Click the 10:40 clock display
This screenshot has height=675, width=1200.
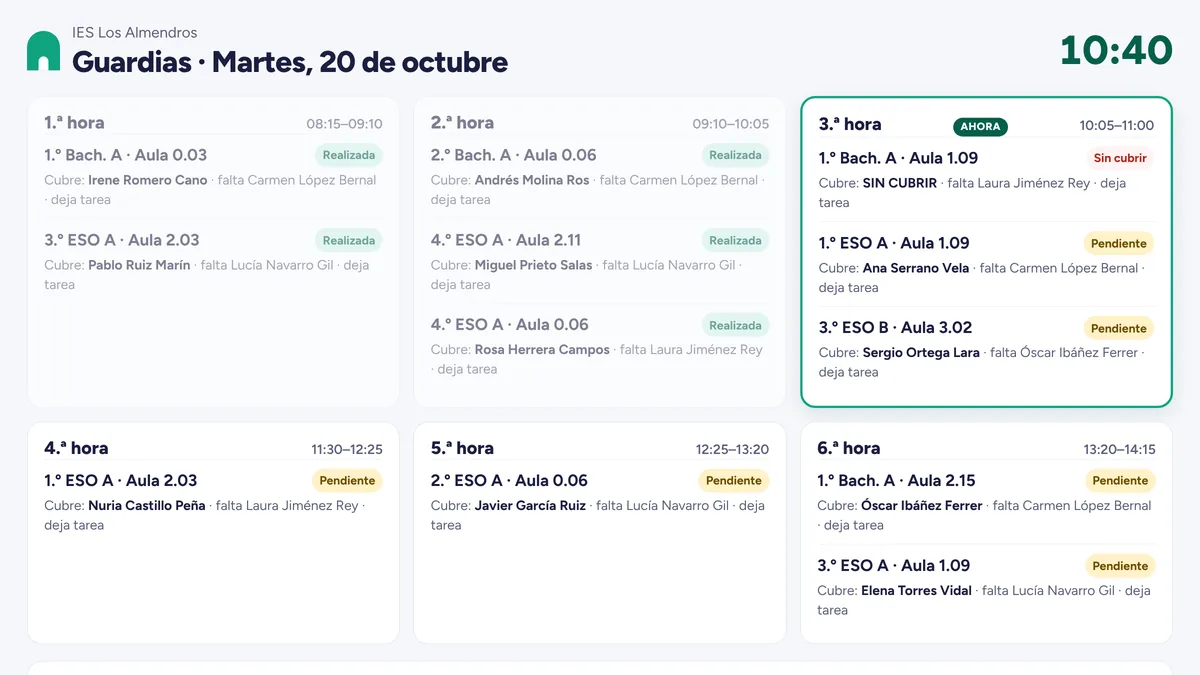pos(1116,50)
